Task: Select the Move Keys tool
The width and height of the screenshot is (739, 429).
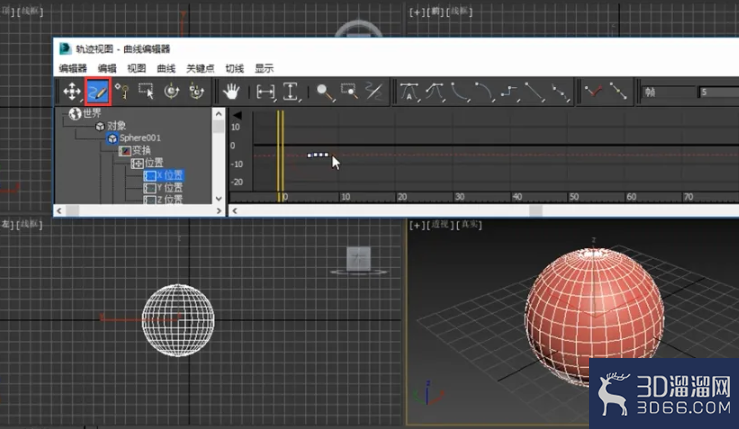Action: click(x=72, y=91)
